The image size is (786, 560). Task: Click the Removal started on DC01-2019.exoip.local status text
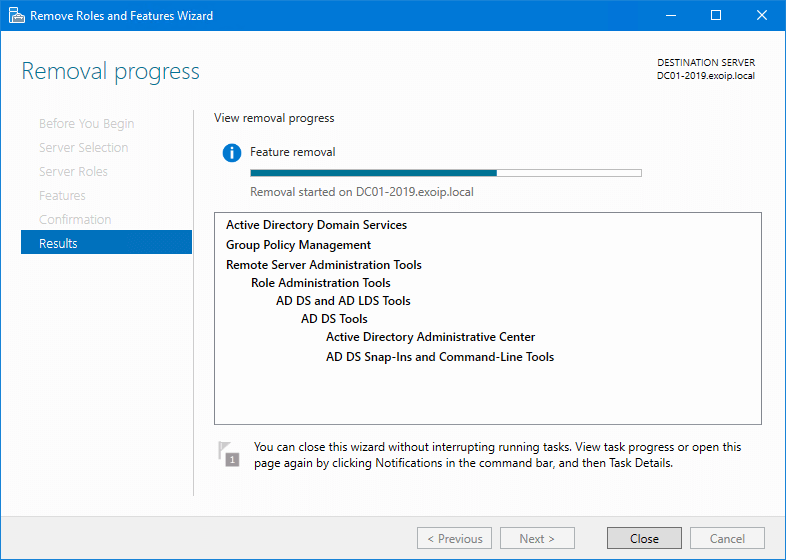coord(362,192)
